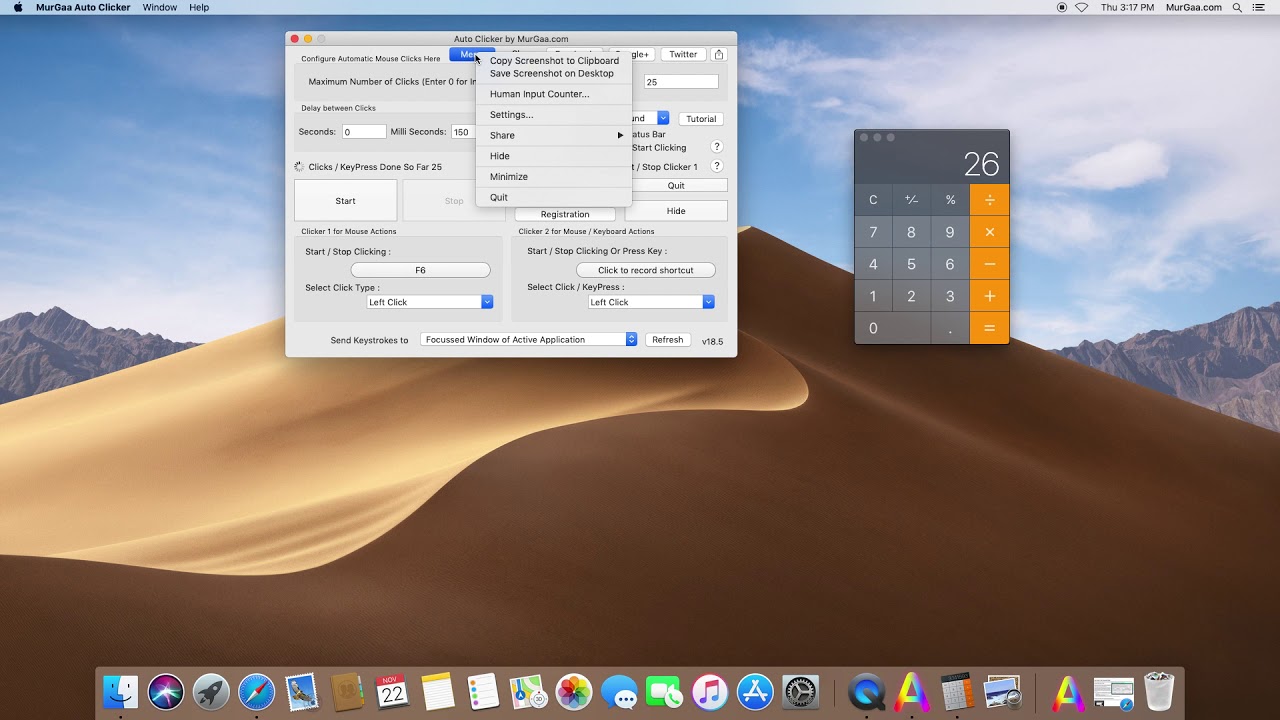The image size is (1280, 720).
Task: Open Safari from the dock
Action: click(x=256, y=692)
